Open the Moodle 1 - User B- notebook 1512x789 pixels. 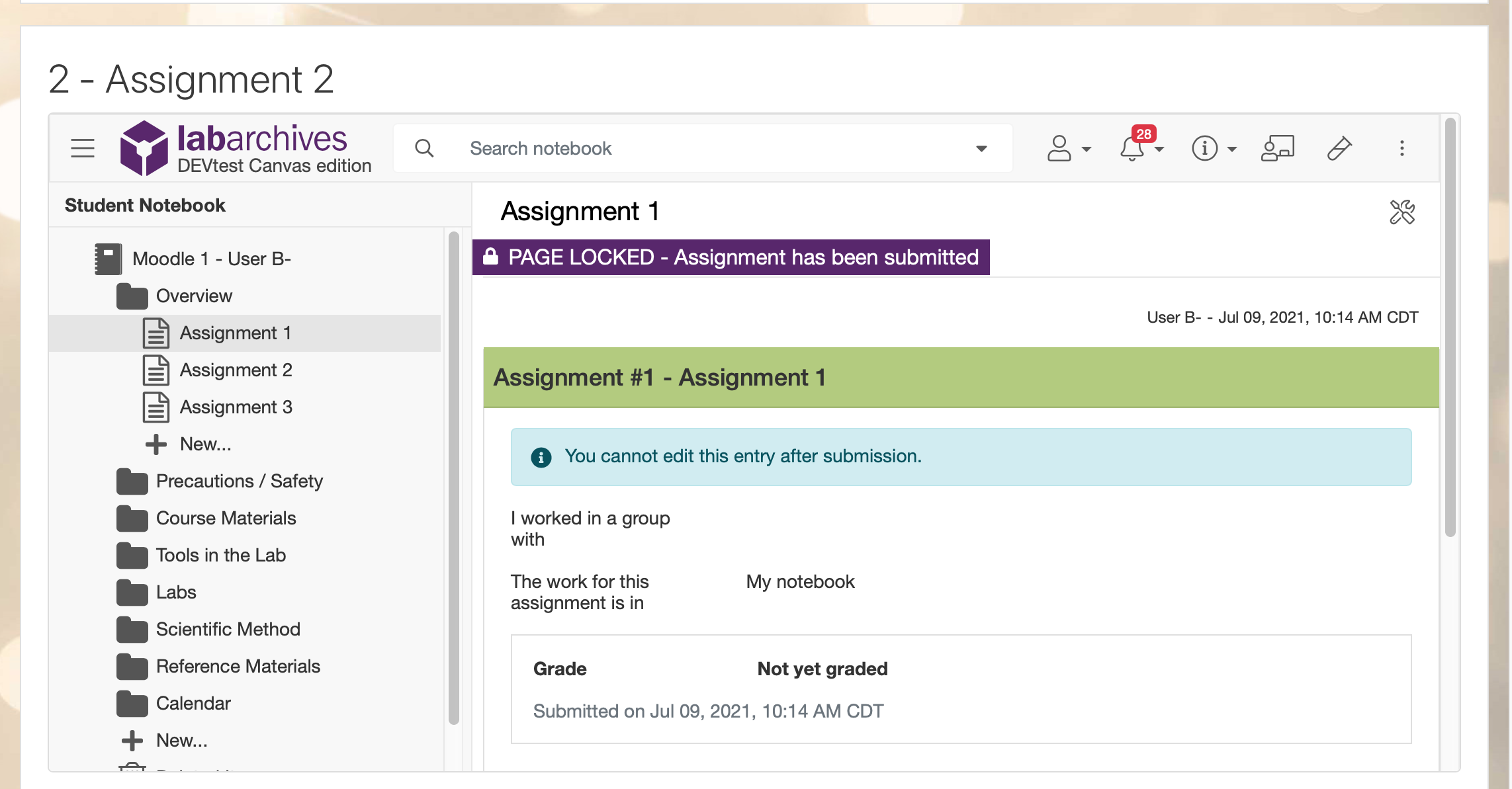(210, 259)
